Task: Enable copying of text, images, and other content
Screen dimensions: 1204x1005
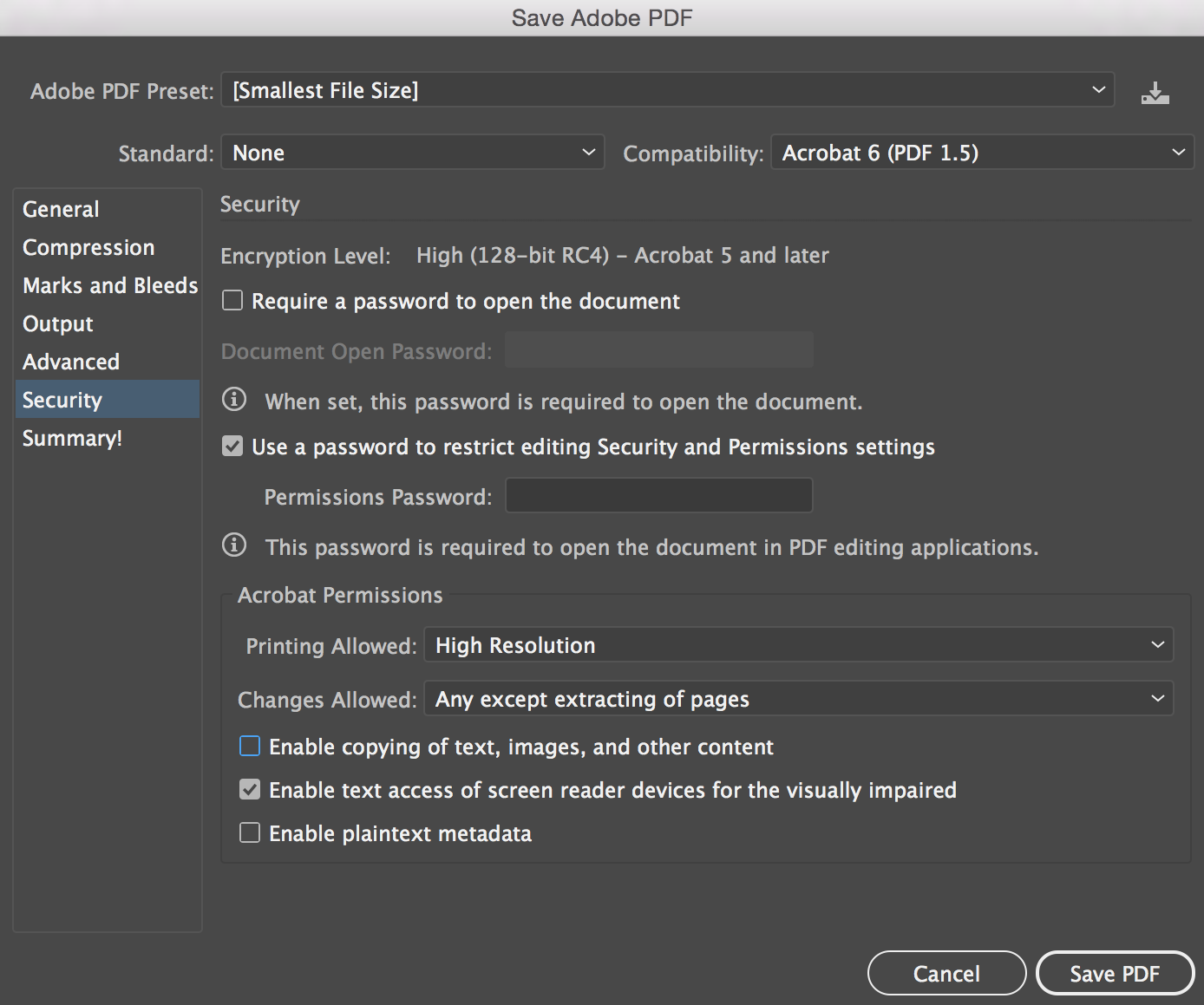Action: pos(250,746)
